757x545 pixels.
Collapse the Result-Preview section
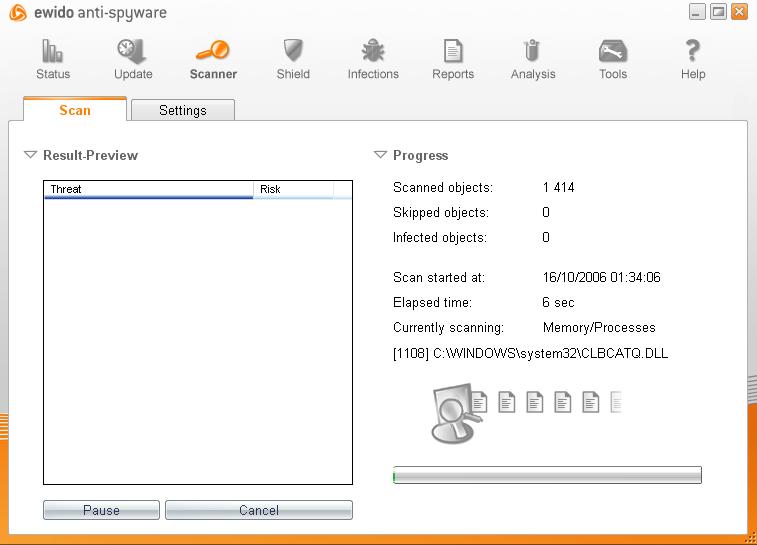pos(30,155)
